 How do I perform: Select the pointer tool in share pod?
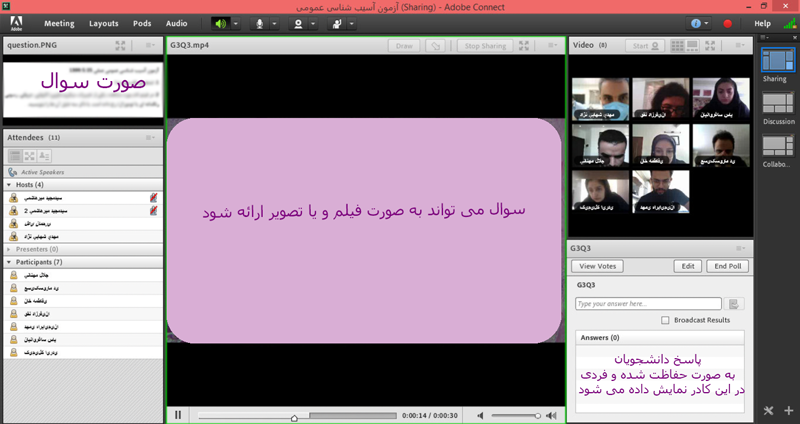435,45
